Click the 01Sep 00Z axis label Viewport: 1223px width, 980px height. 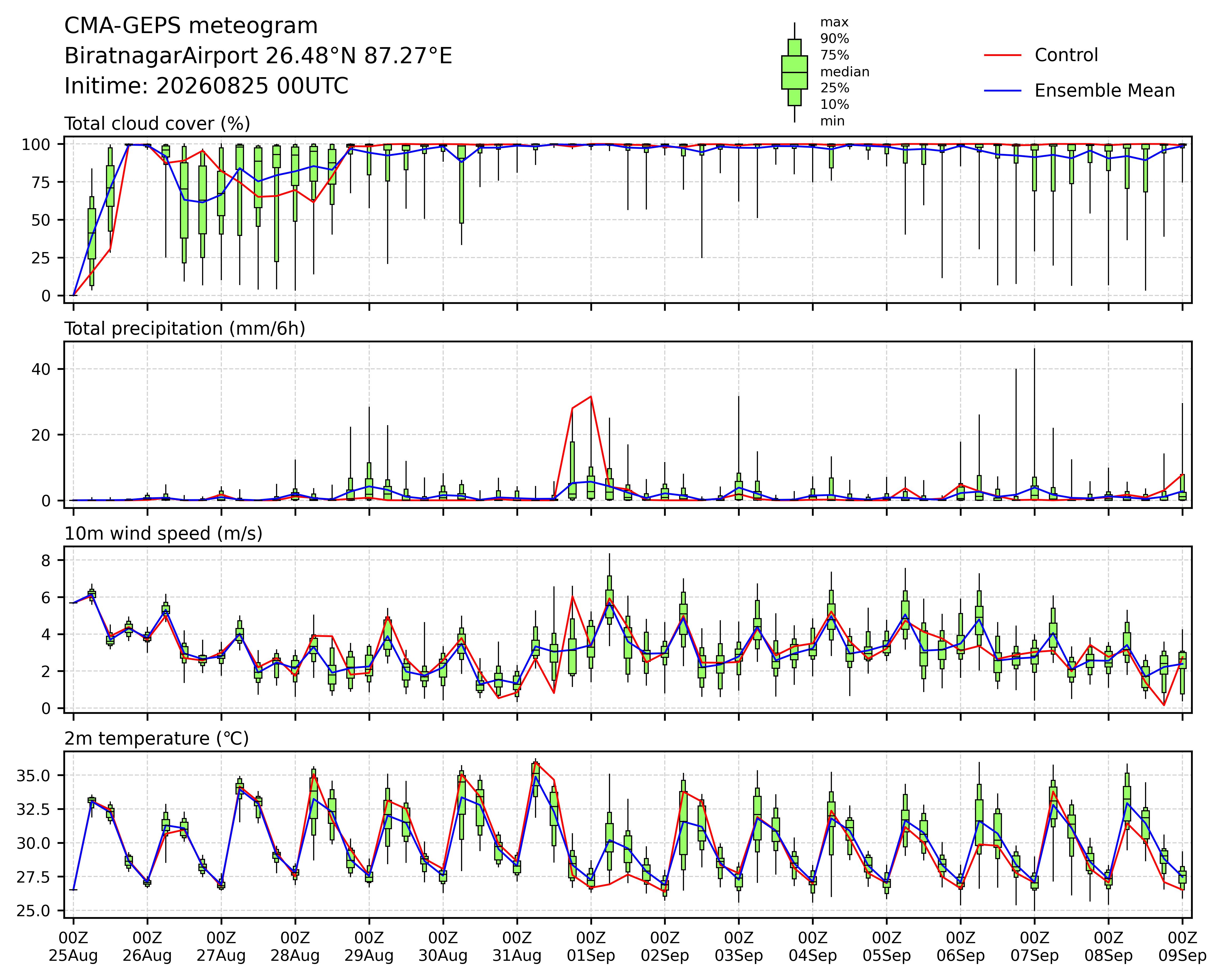[x=591, y=947]
